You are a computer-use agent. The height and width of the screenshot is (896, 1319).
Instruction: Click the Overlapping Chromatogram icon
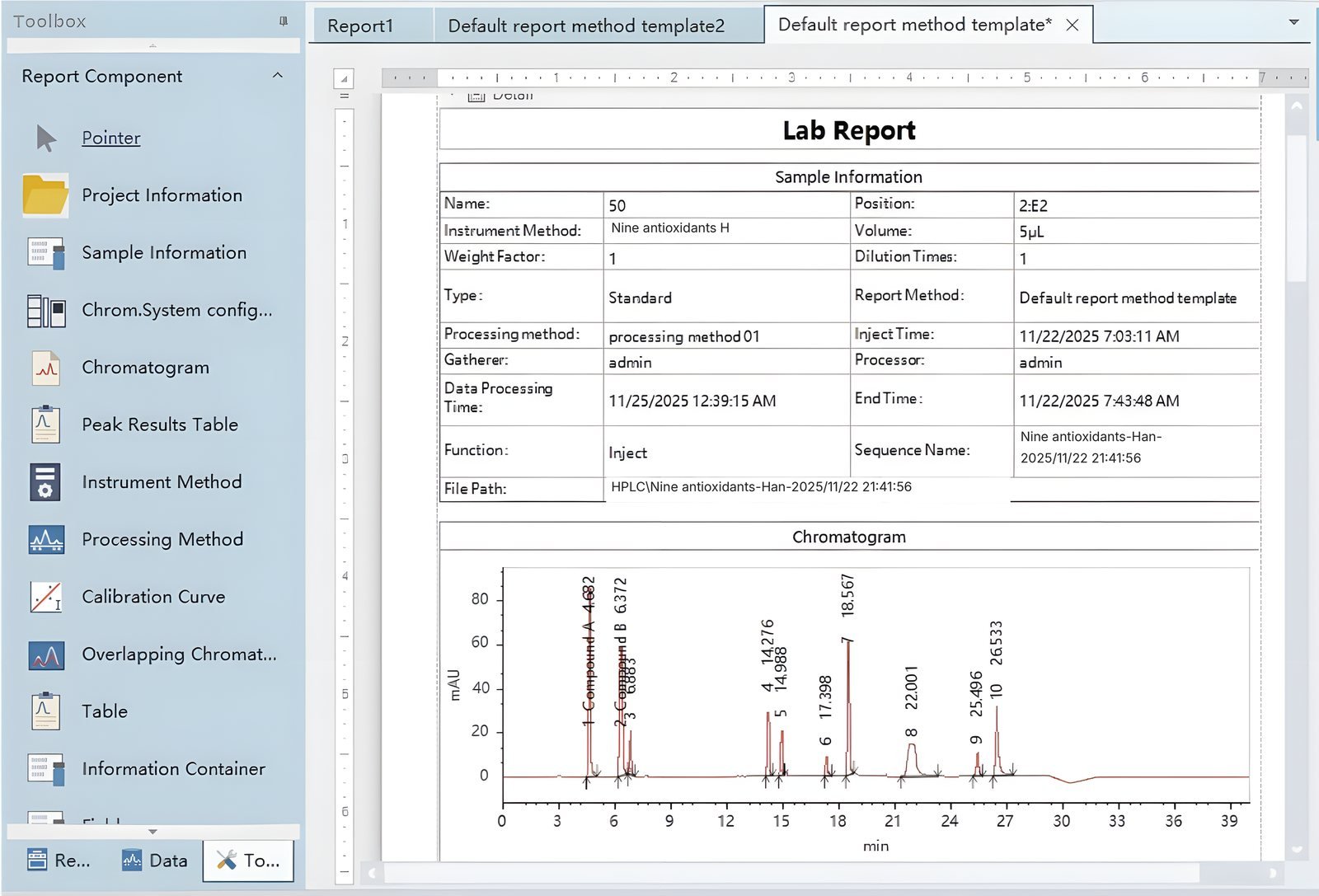coord(46,654)
